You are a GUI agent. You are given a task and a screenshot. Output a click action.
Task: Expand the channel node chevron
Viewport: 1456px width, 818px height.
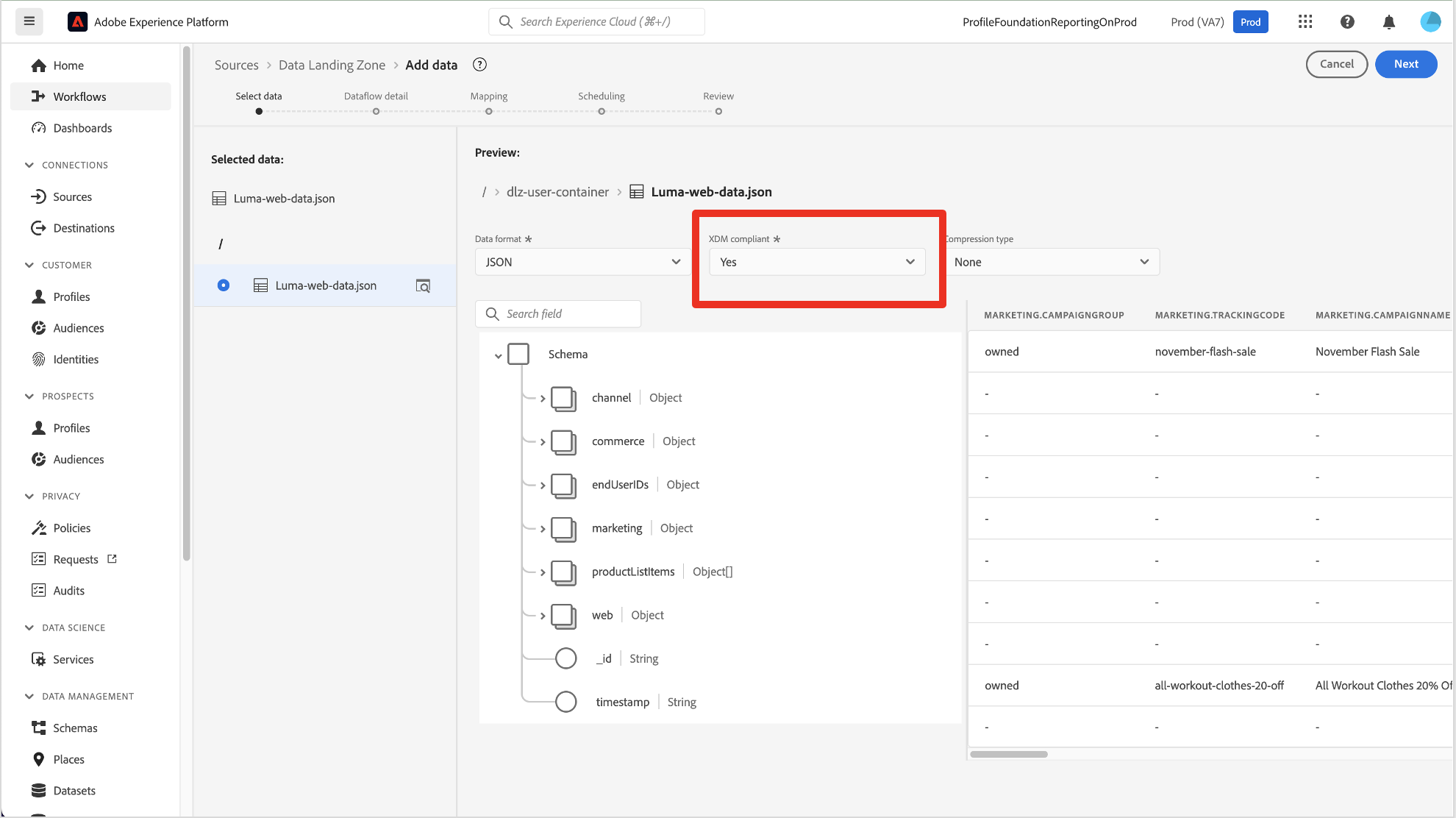point(543,399)
